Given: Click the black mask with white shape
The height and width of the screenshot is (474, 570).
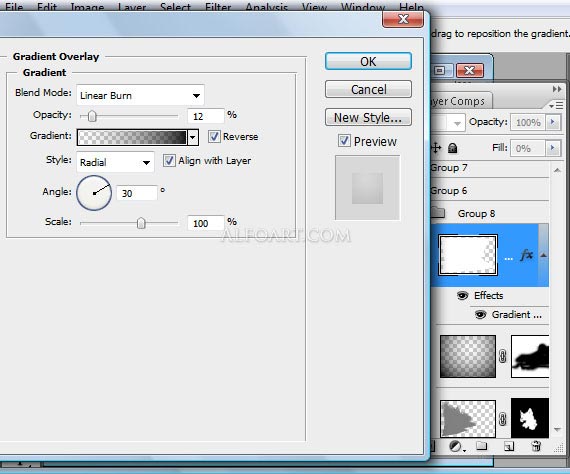Looking at the screenshot, I should pos(530,418).
